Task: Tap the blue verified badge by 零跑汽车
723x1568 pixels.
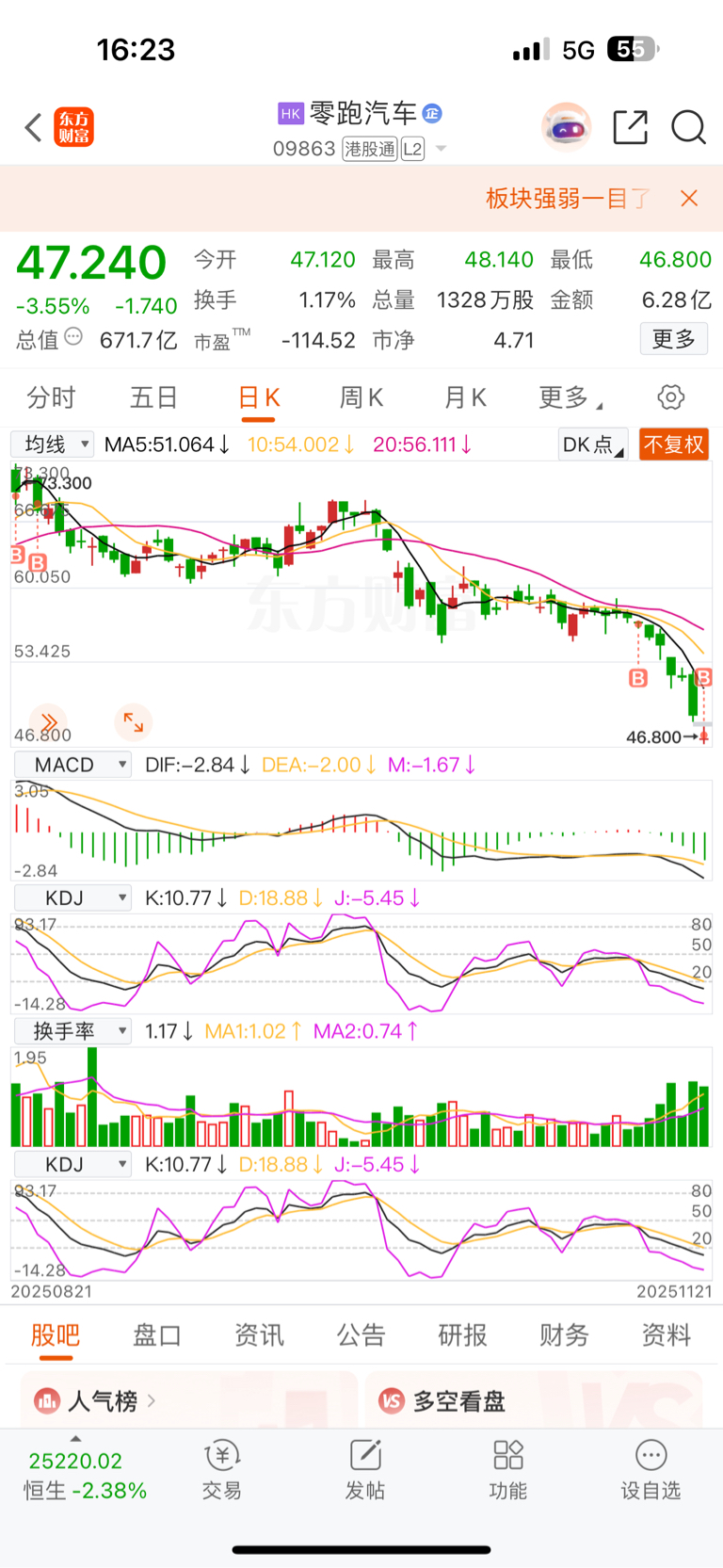Action: pyautogui.click(x=432, y=113)
